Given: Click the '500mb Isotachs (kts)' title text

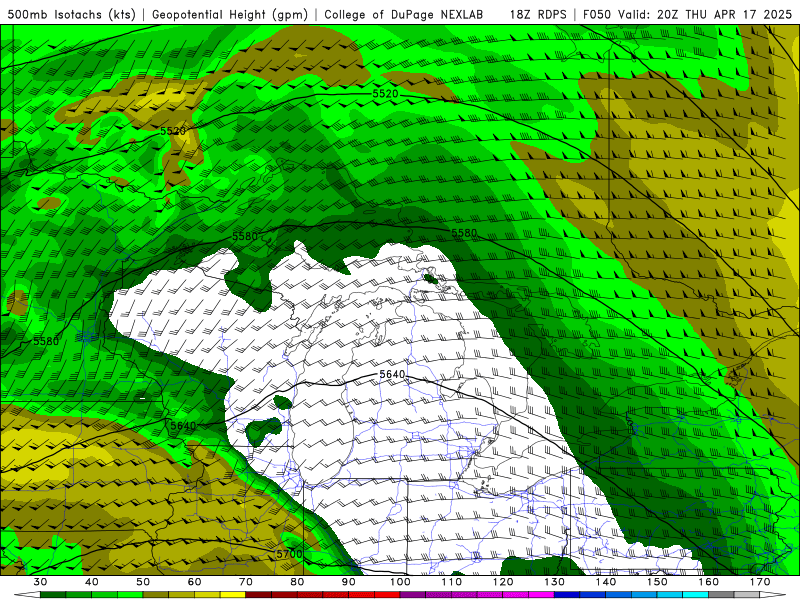Looking at the screenshot, I should tap(71, 14).
